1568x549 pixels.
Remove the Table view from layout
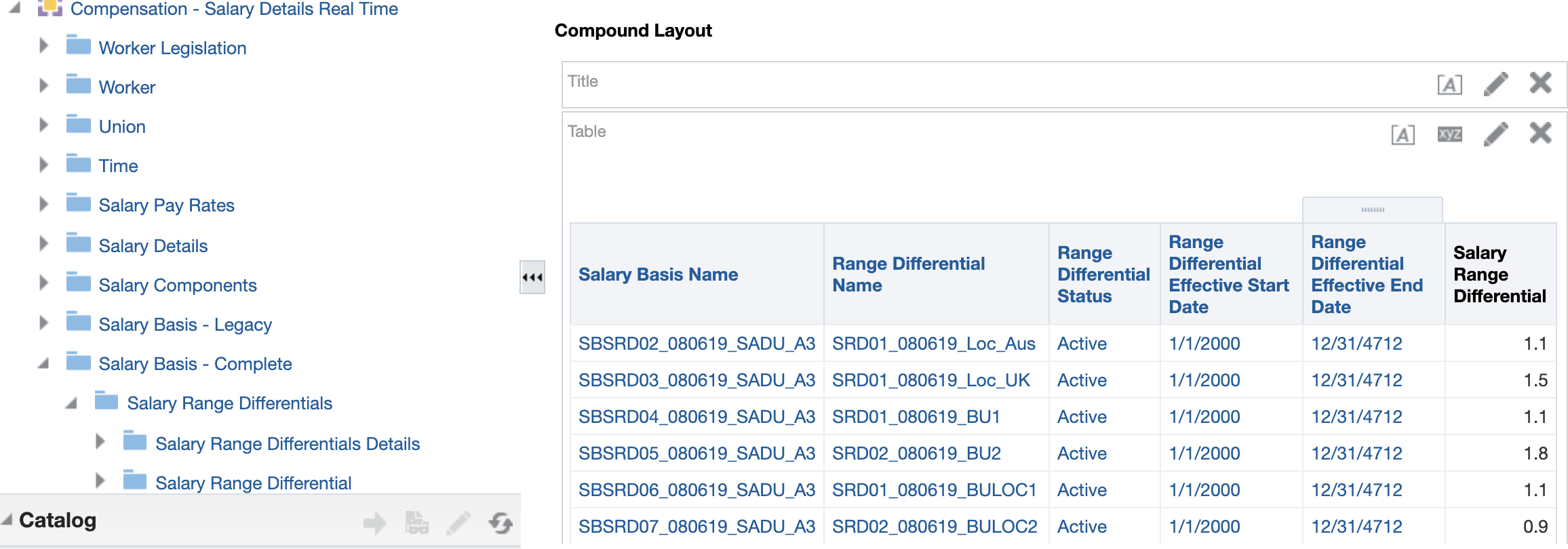[x=1540, y=134]
